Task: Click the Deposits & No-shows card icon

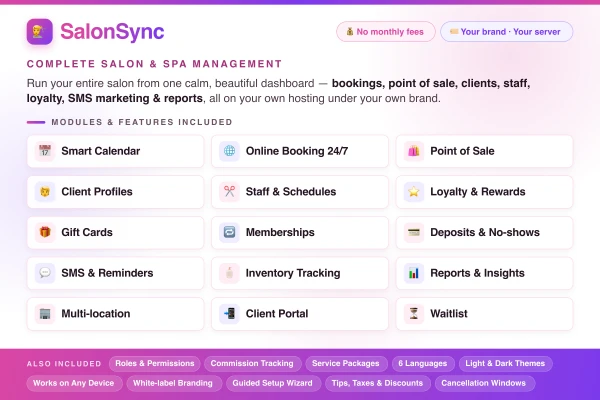Action: 414,232
